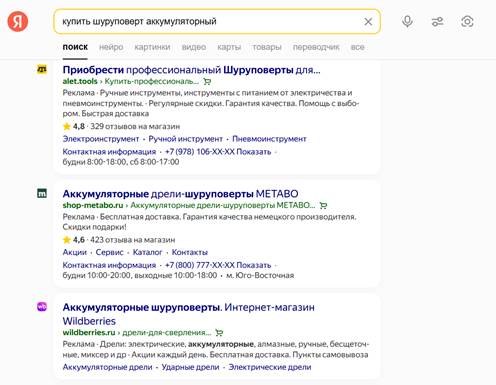Image resolution: width=496 pixels, height=385 pixels.
Task: Click cart icon beside wildberries.ru URL
Action: [219, 332]
